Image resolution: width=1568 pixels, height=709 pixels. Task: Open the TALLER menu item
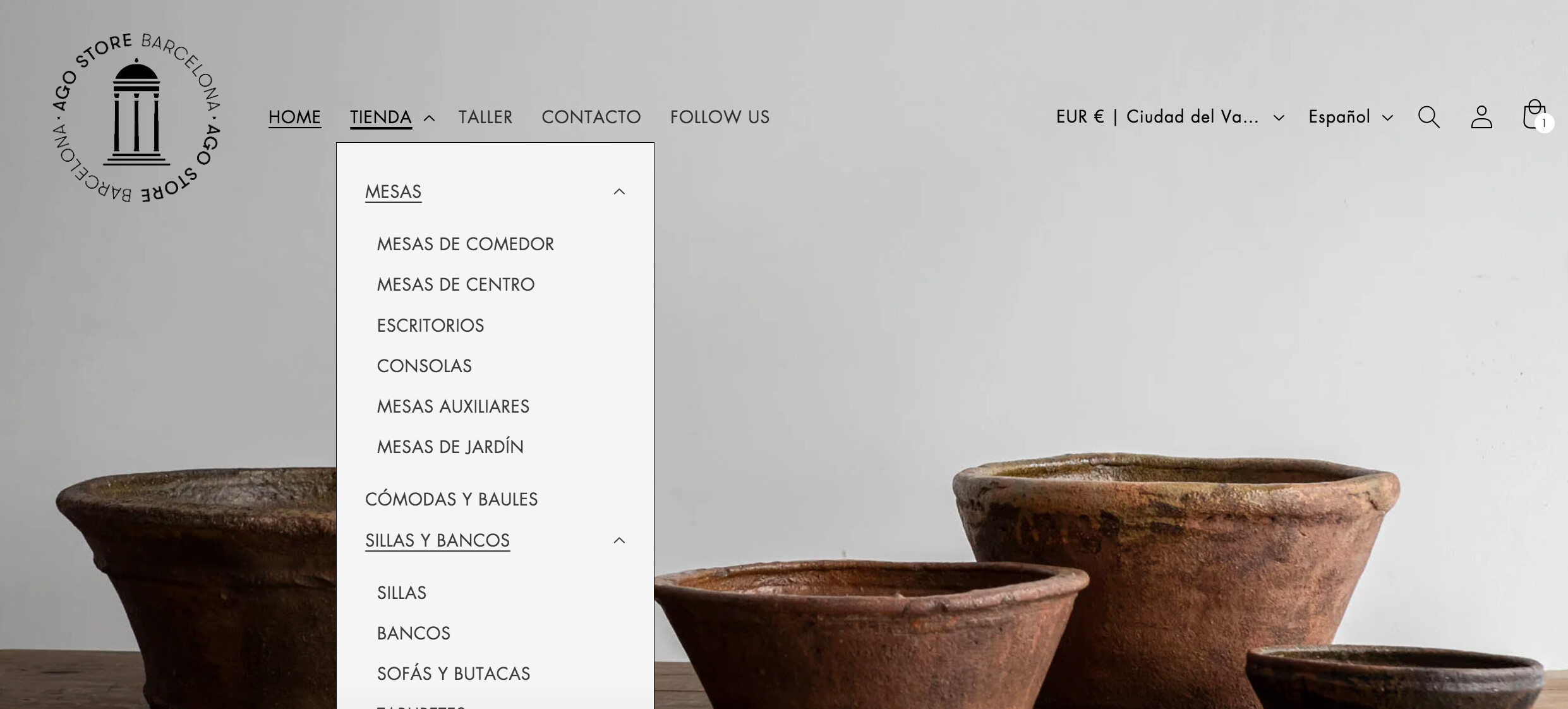coord(485,118)
